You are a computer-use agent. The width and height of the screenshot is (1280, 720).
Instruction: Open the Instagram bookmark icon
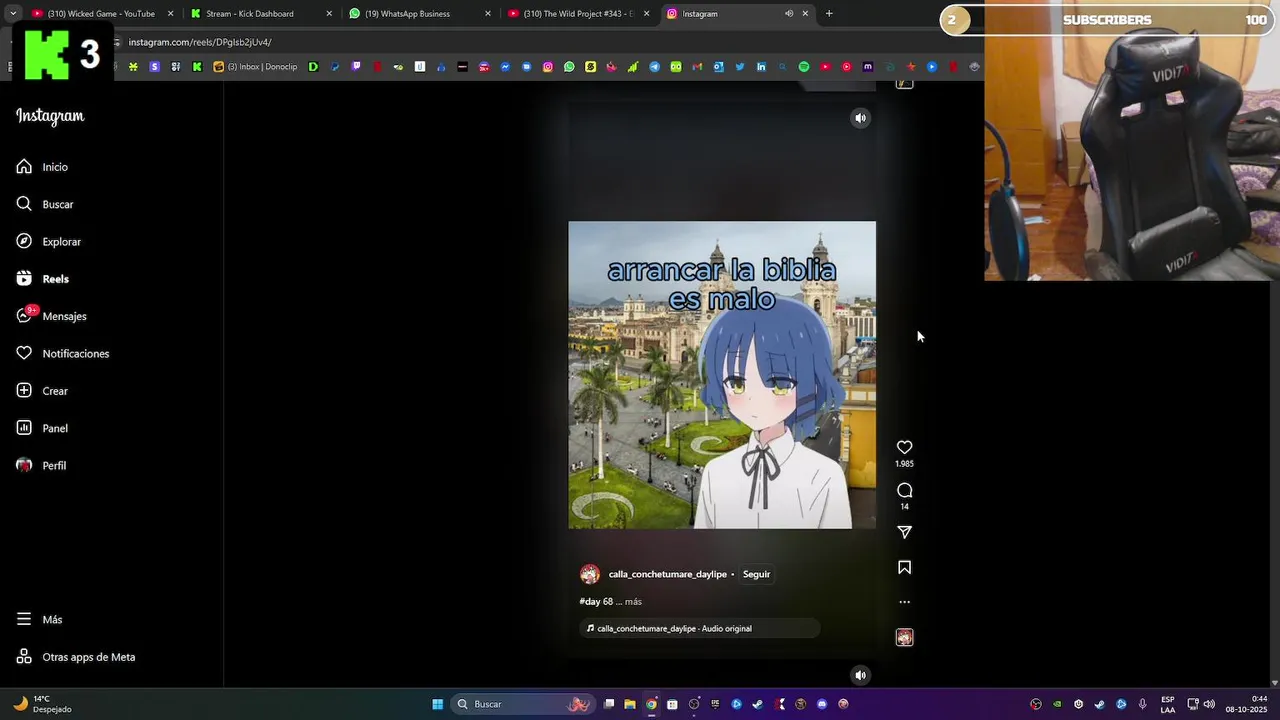coord(548,67)
